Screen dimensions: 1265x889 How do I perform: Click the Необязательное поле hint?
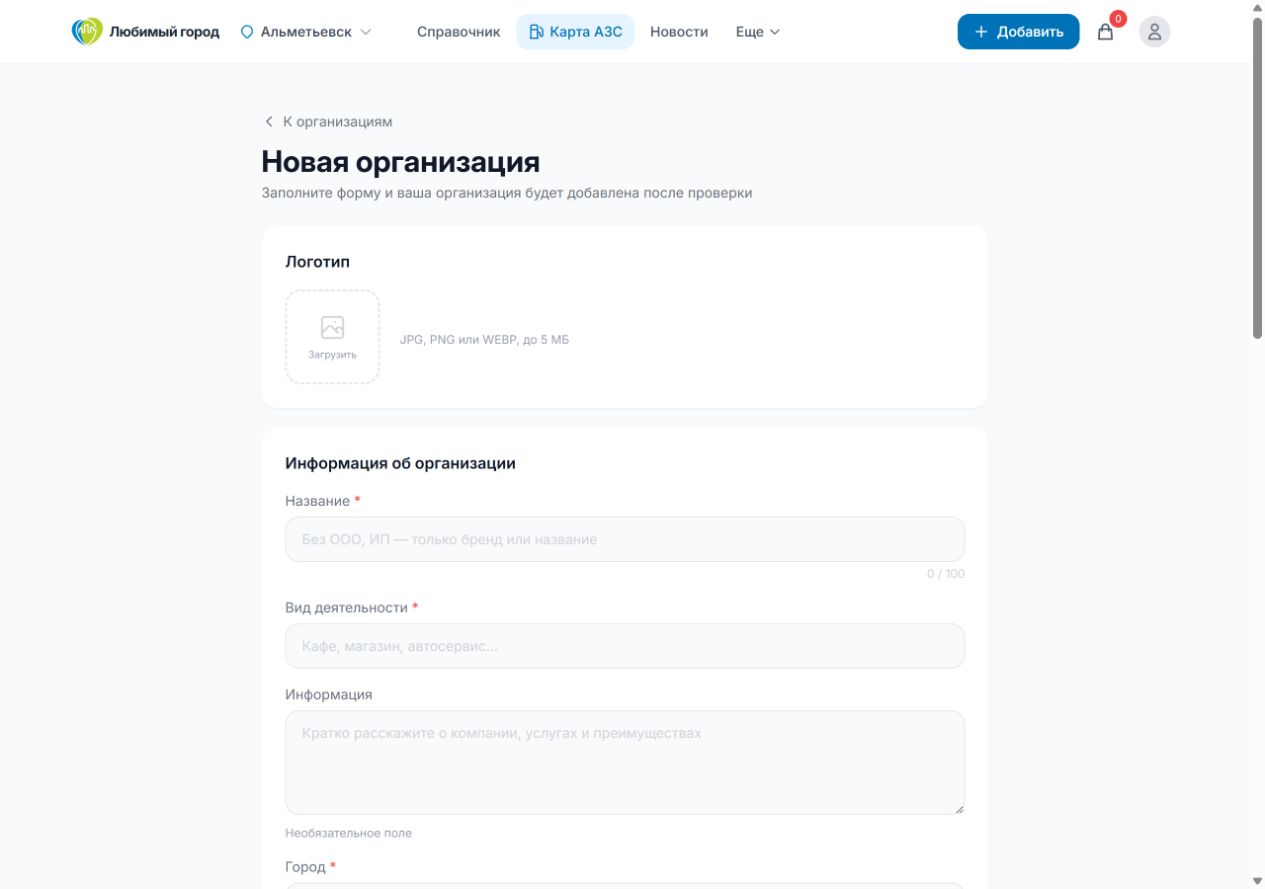[x=348, y=833]
